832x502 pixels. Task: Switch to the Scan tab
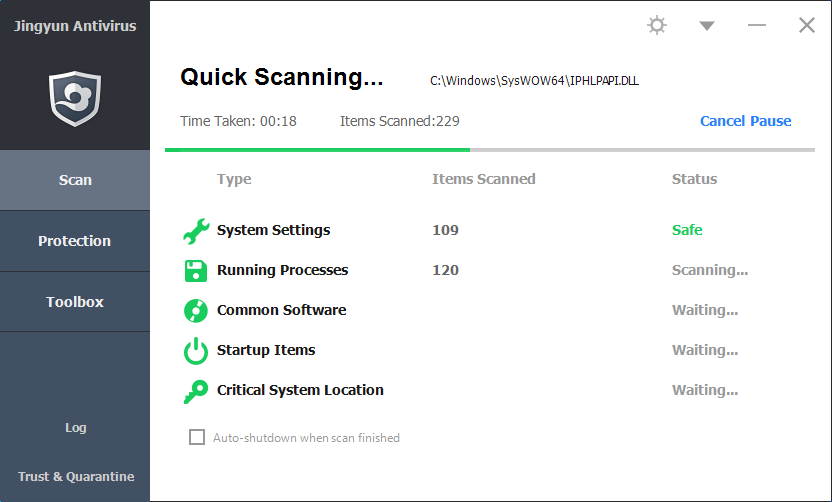75,180
